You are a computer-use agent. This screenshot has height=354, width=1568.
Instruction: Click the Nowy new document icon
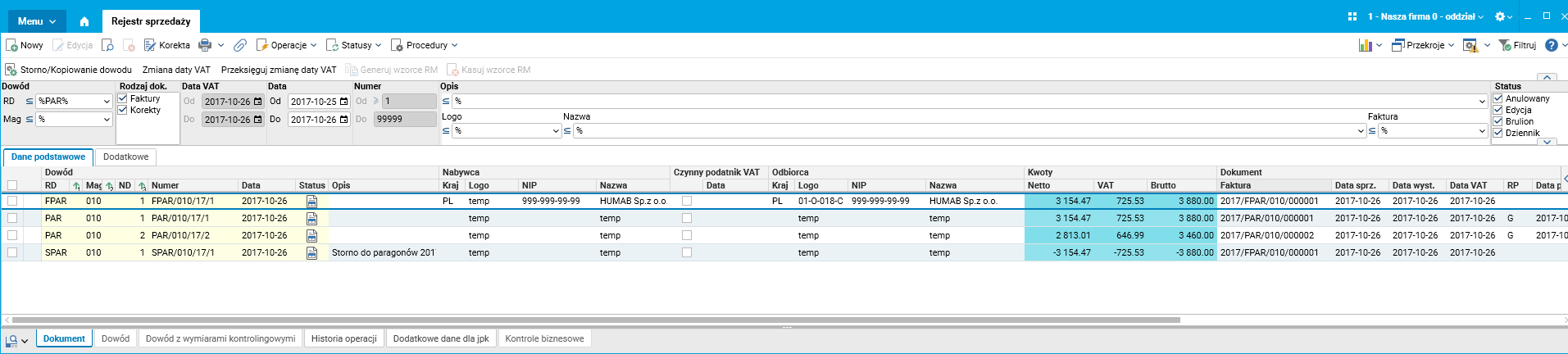click(11, 45)
